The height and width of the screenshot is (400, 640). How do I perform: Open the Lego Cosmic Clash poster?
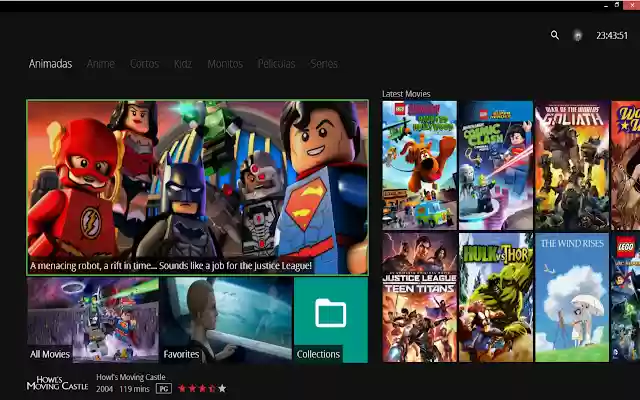(496, 165)
